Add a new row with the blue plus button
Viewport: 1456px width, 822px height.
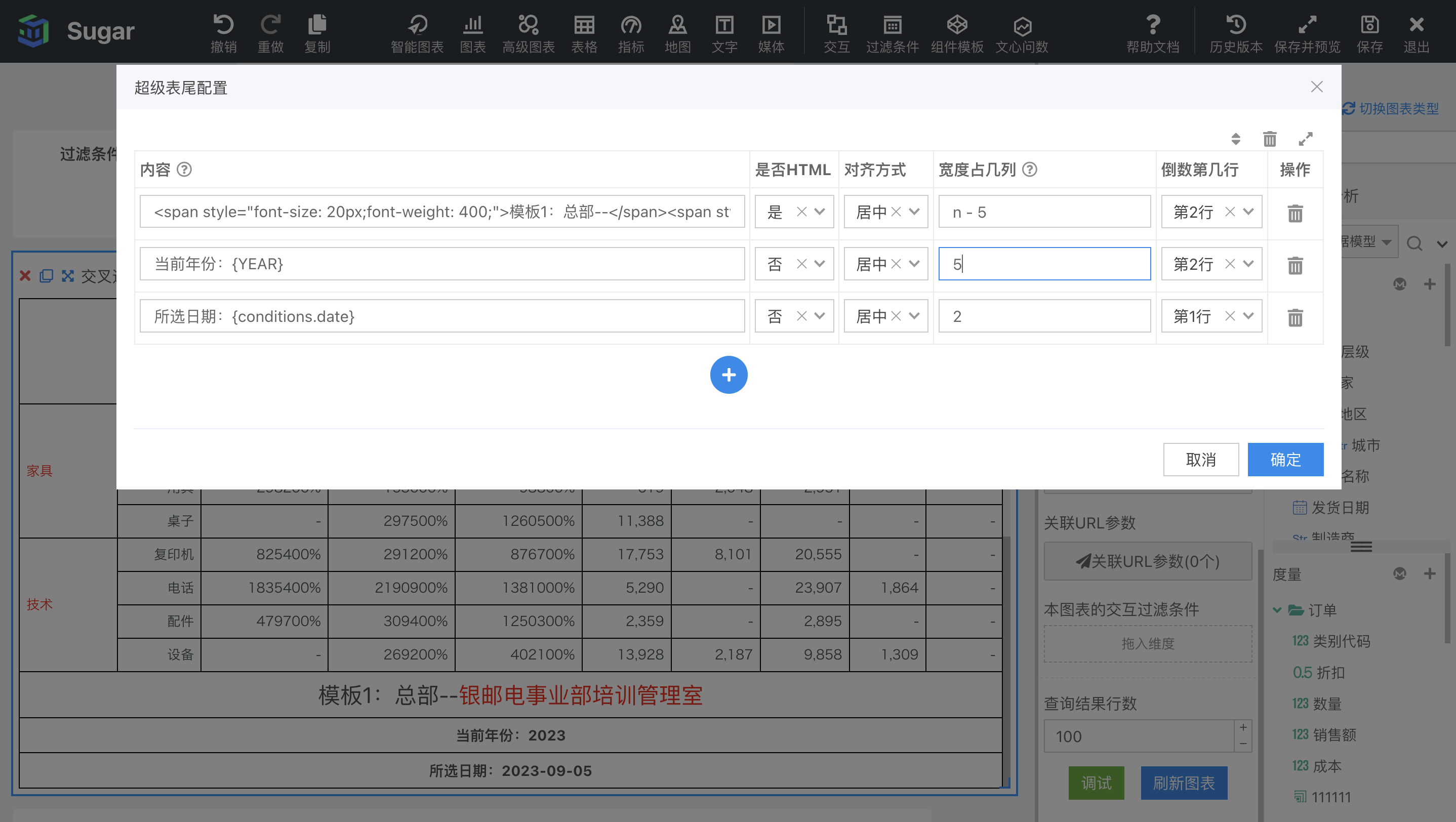[x=729, y=375]
